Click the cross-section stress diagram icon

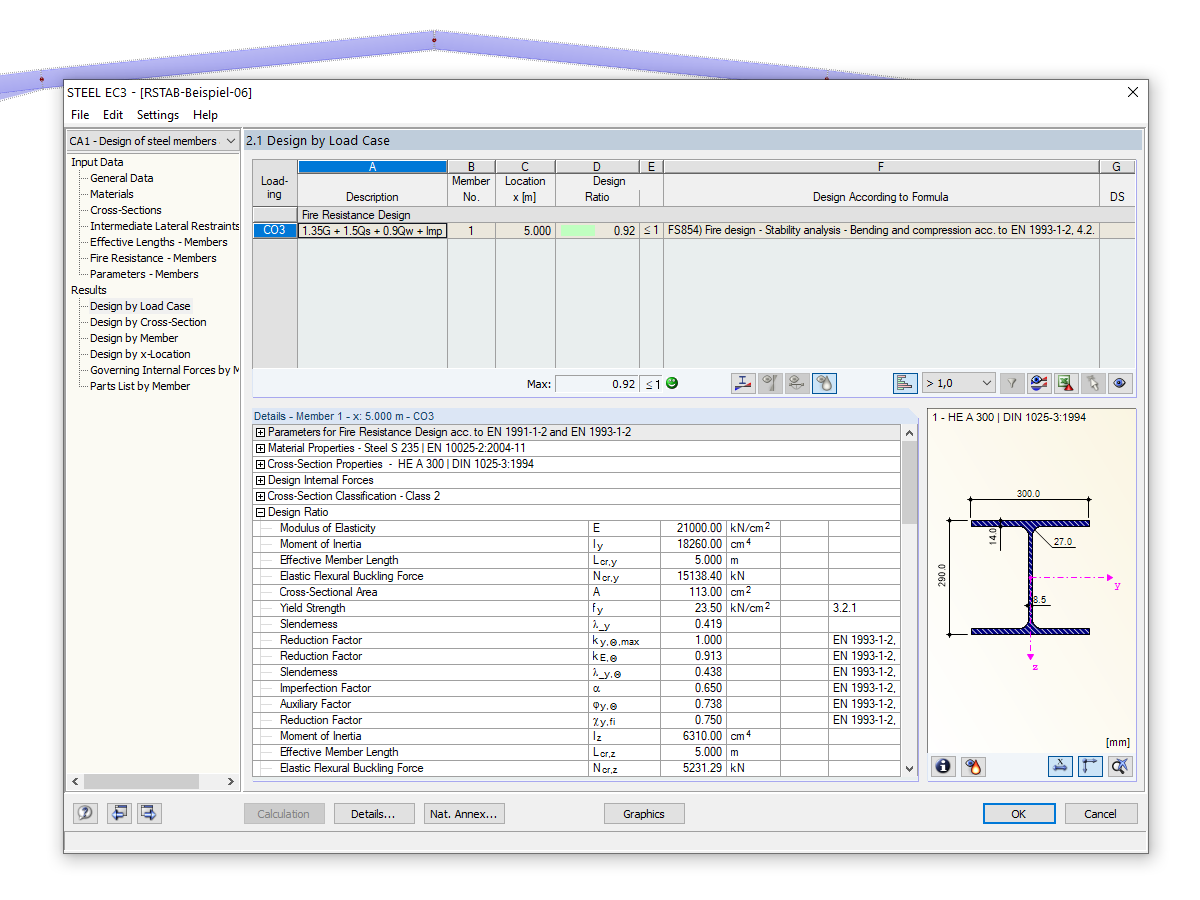(743, 383)
